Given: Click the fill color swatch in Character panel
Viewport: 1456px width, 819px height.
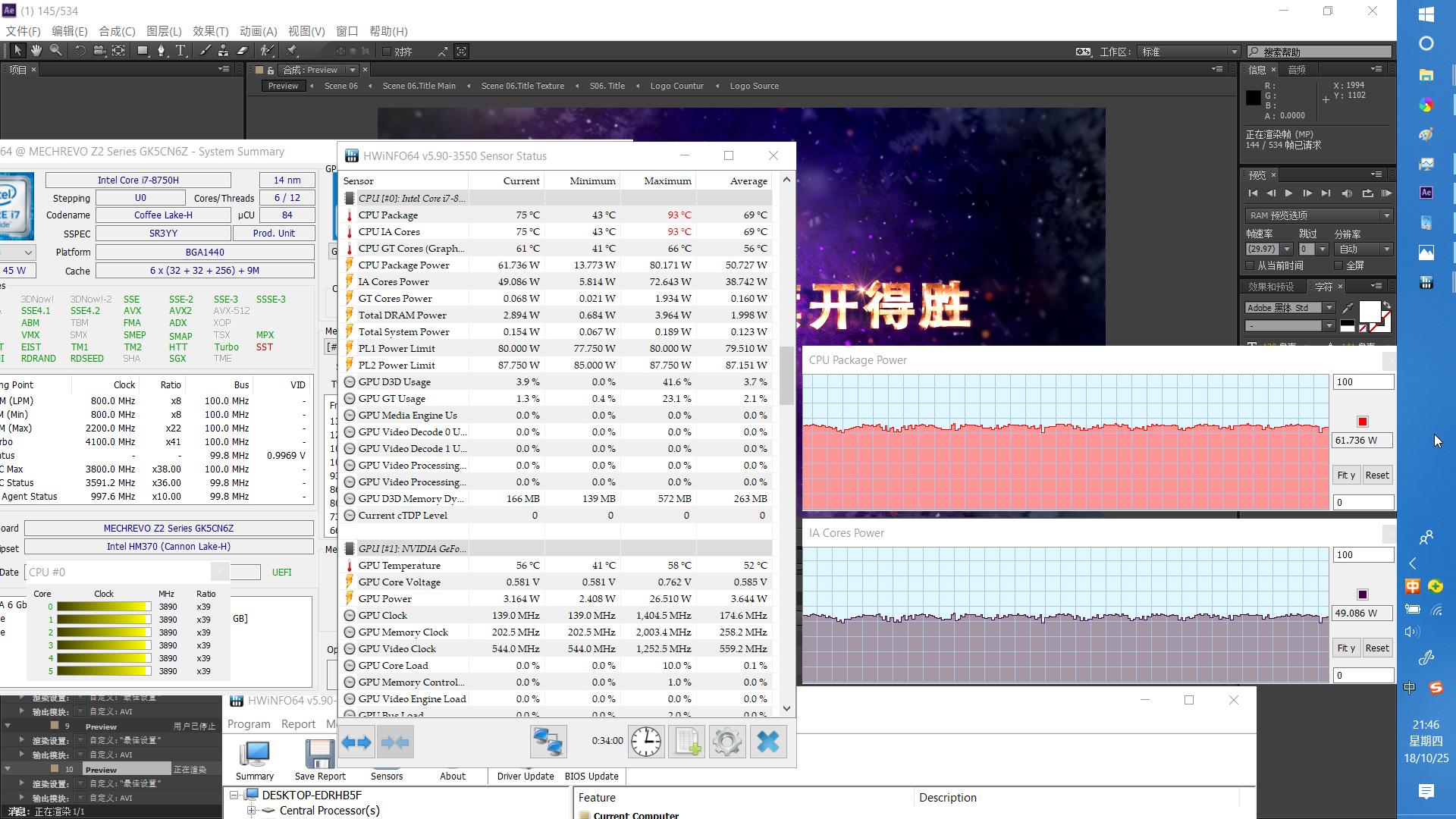Looking at the screenshot, I should 1370,312.
